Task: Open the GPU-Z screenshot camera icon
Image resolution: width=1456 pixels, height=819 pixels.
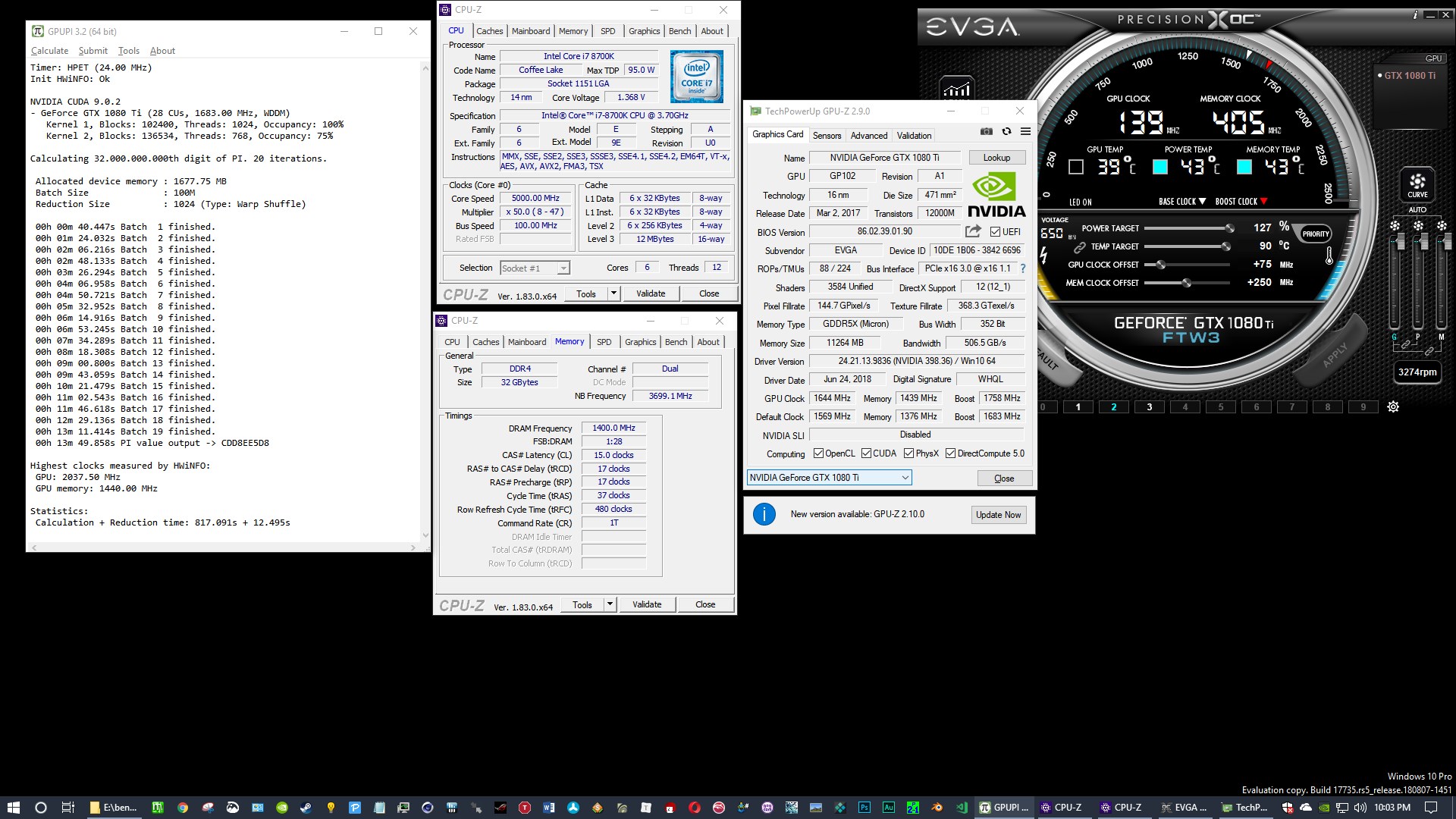Action: pyautogui.click(x=986, y=131)
